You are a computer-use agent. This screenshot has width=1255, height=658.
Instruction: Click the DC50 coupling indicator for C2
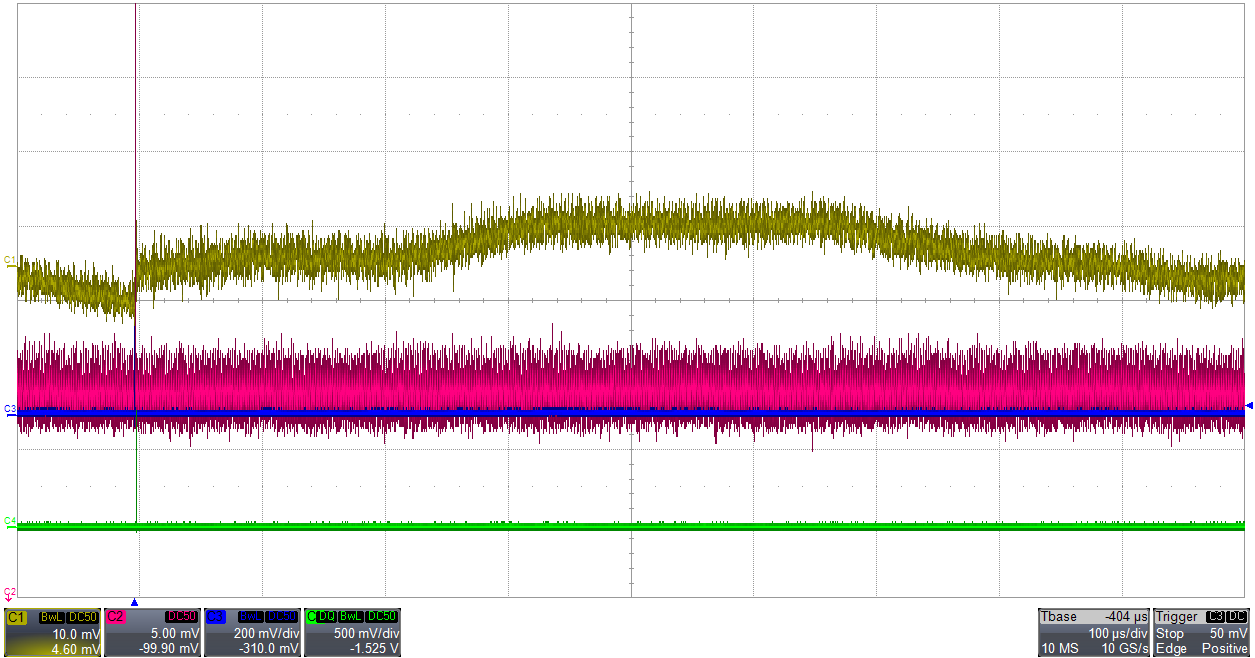coord(182,617)
